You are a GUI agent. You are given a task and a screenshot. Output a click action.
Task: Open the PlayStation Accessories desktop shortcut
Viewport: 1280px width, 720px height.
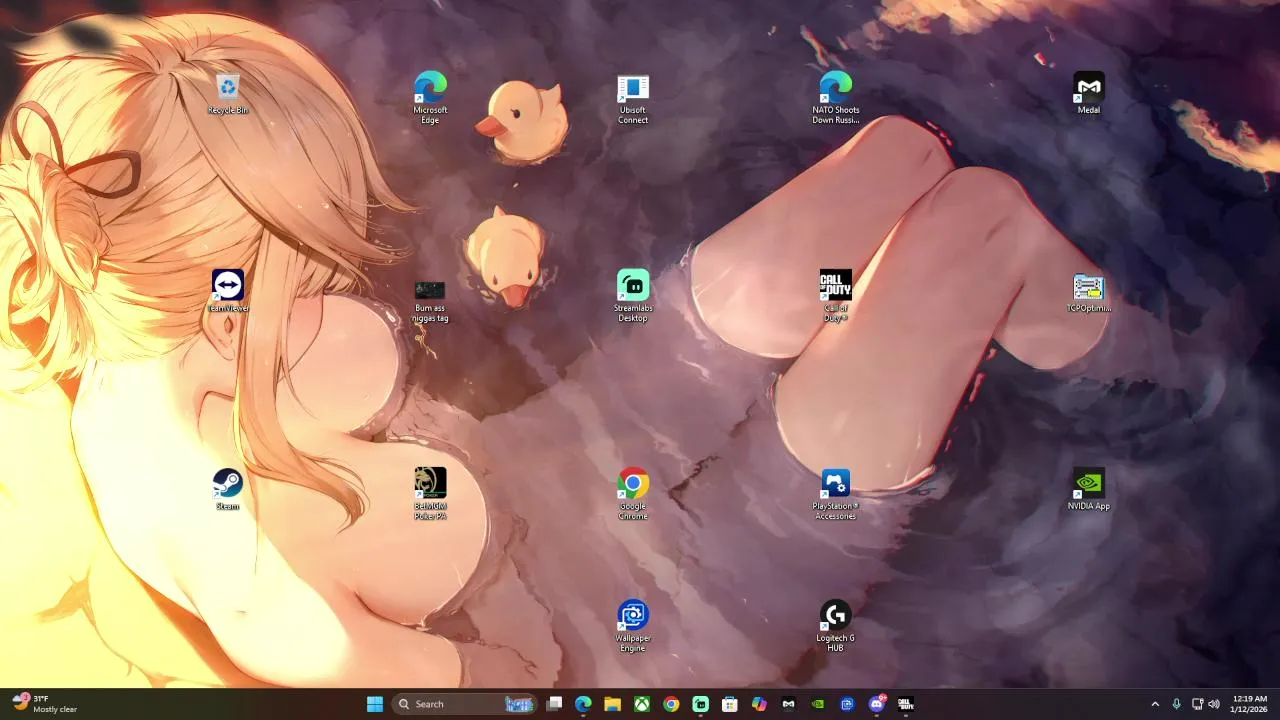(836, 494)
